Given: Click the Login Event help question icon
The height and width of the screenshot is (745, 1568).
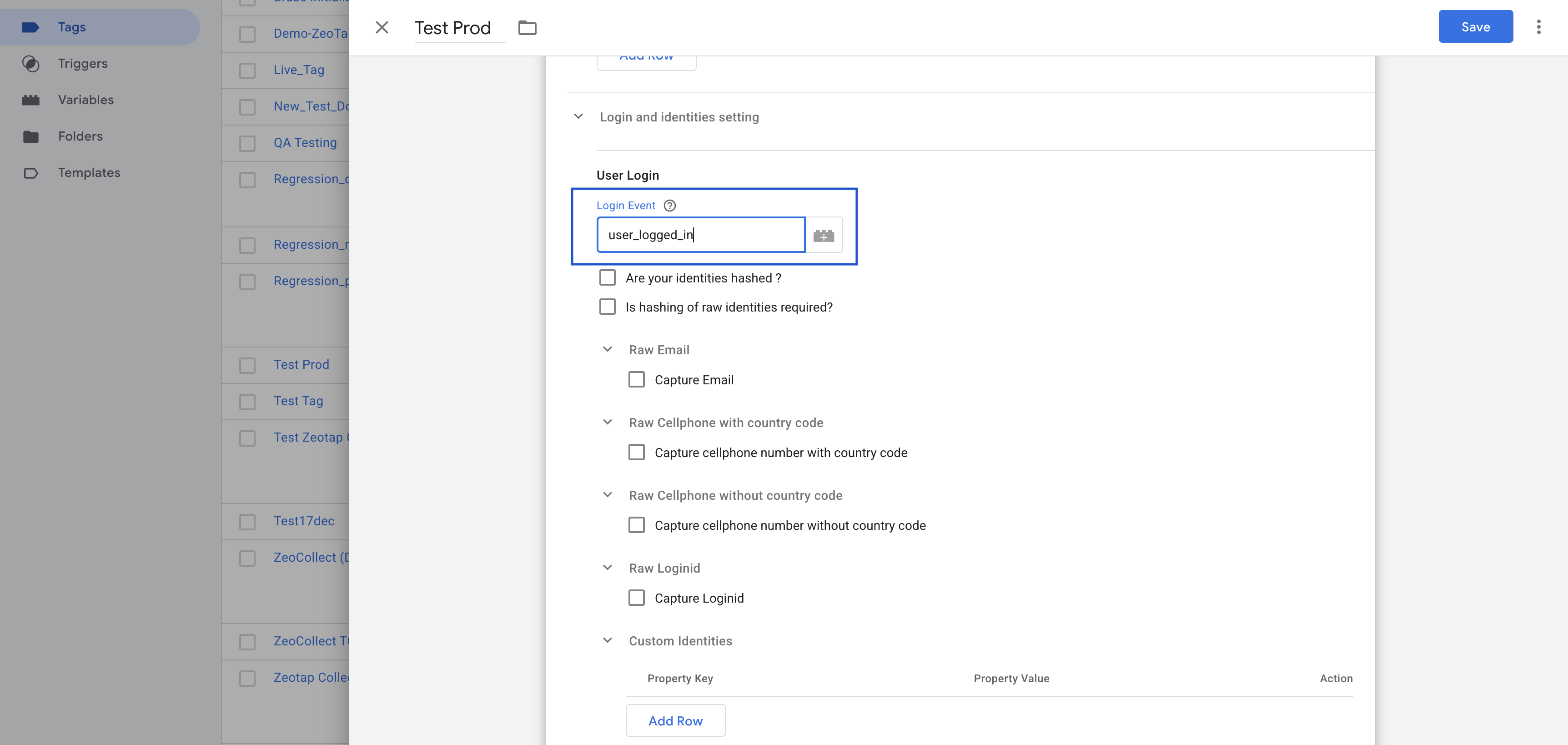Looking at the screenshot, I should 669,206.
